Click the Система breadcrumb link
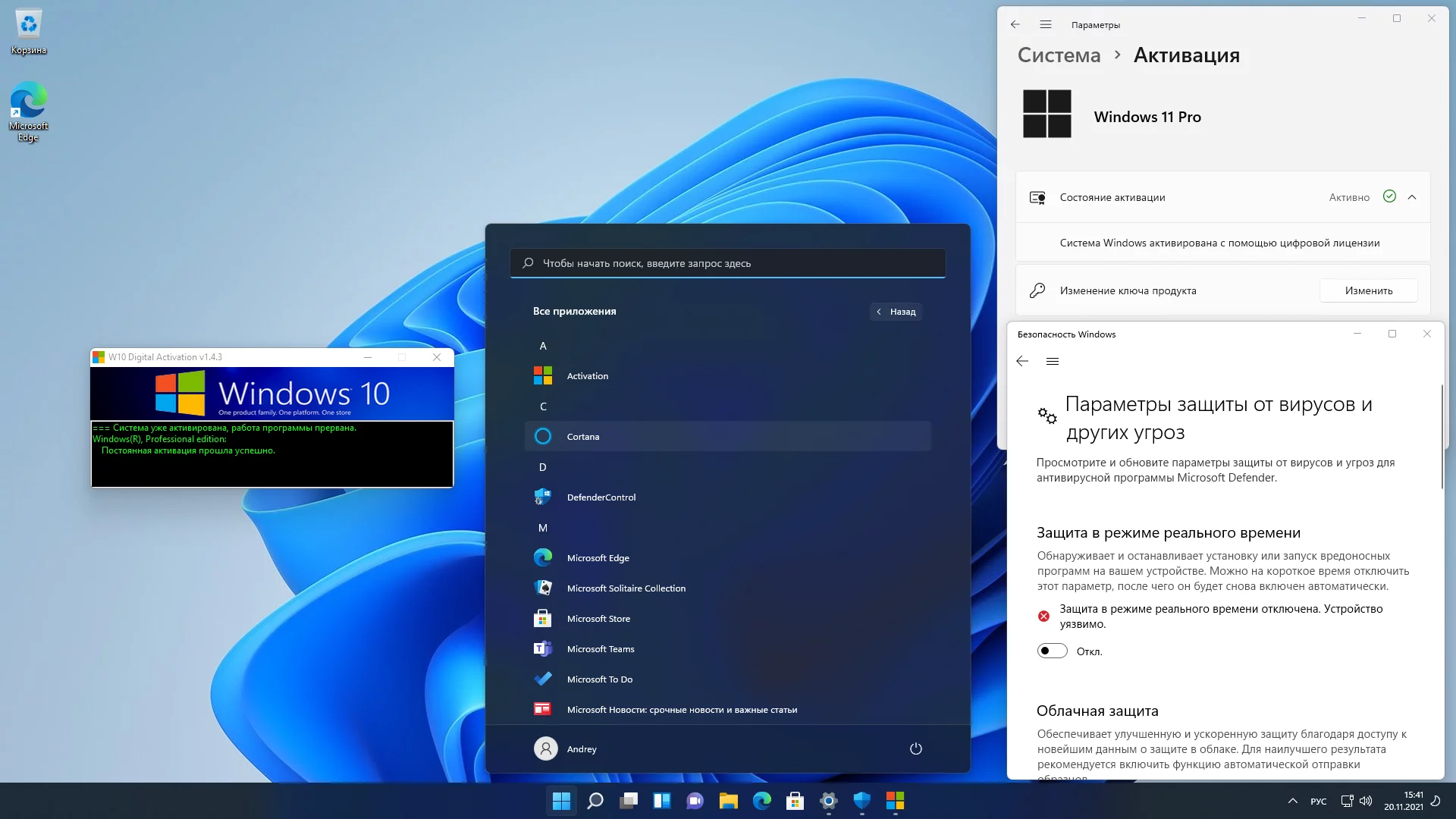The width and height of the screenshot is (1456, 819). [x=1059, y=55]
